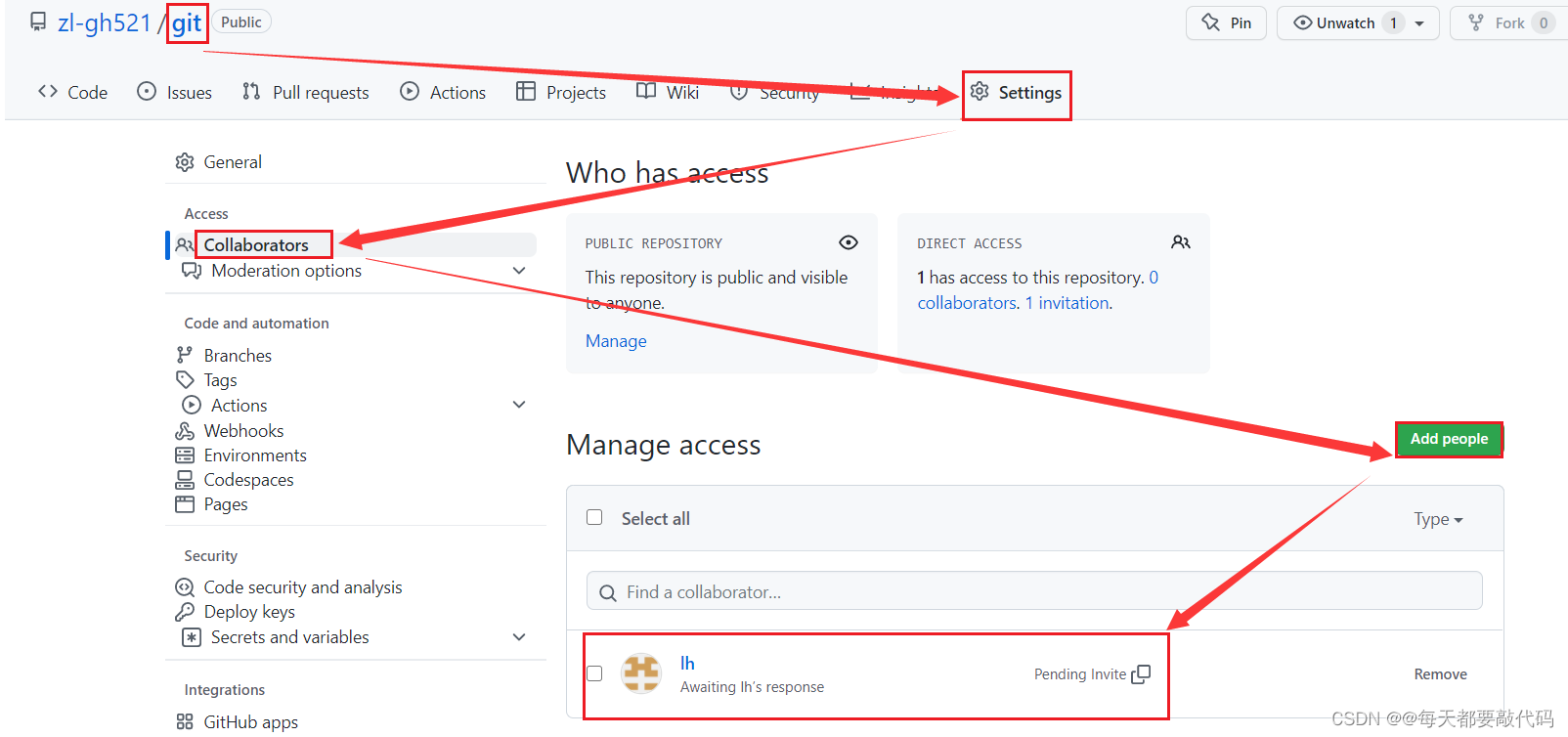Image resolution: width=1568 pixels, height=737 pixels.
Task: Click the Tags label icon
Action: [185, 379]
